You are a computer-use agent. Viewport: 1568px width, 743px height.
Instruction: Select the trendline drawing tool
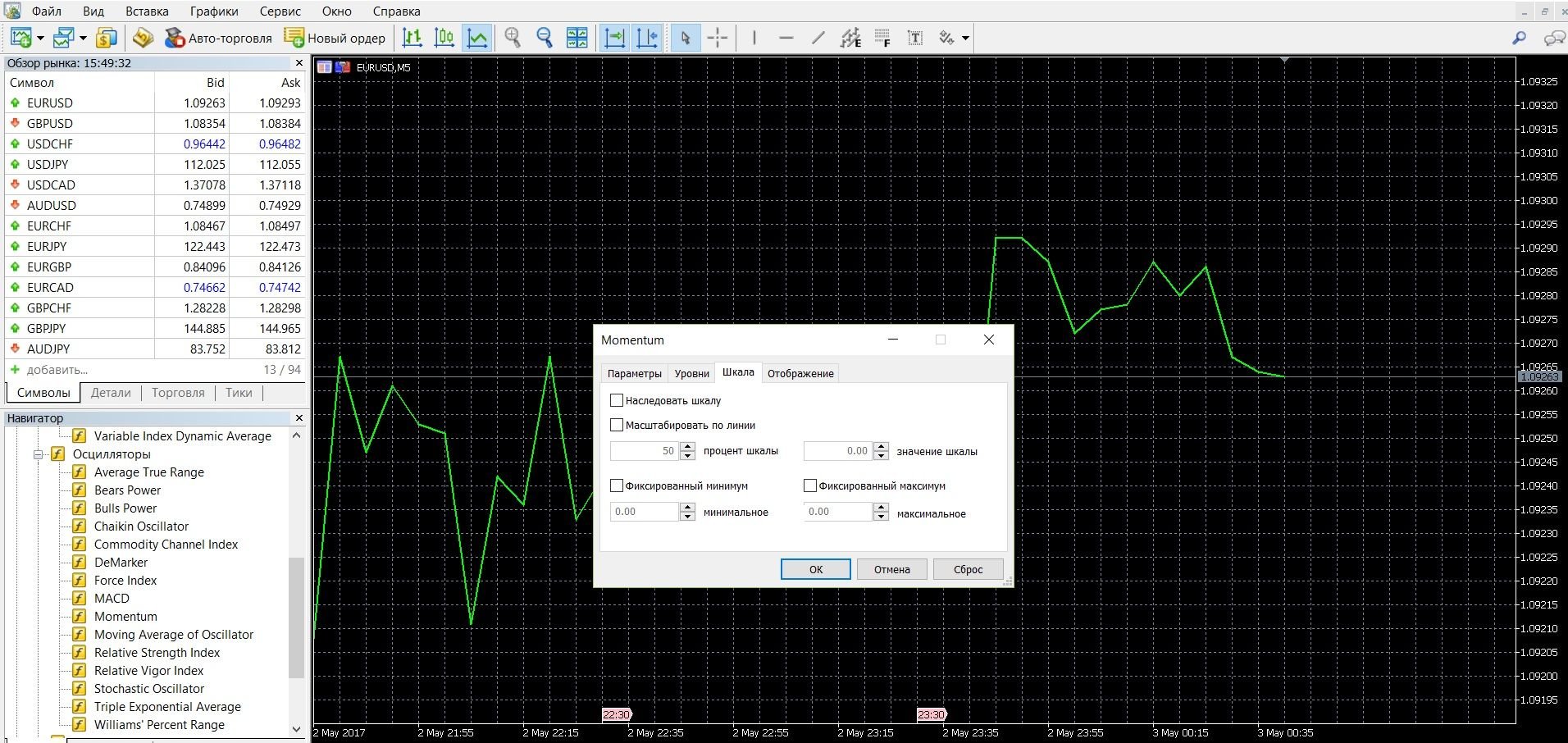[818, 38]
